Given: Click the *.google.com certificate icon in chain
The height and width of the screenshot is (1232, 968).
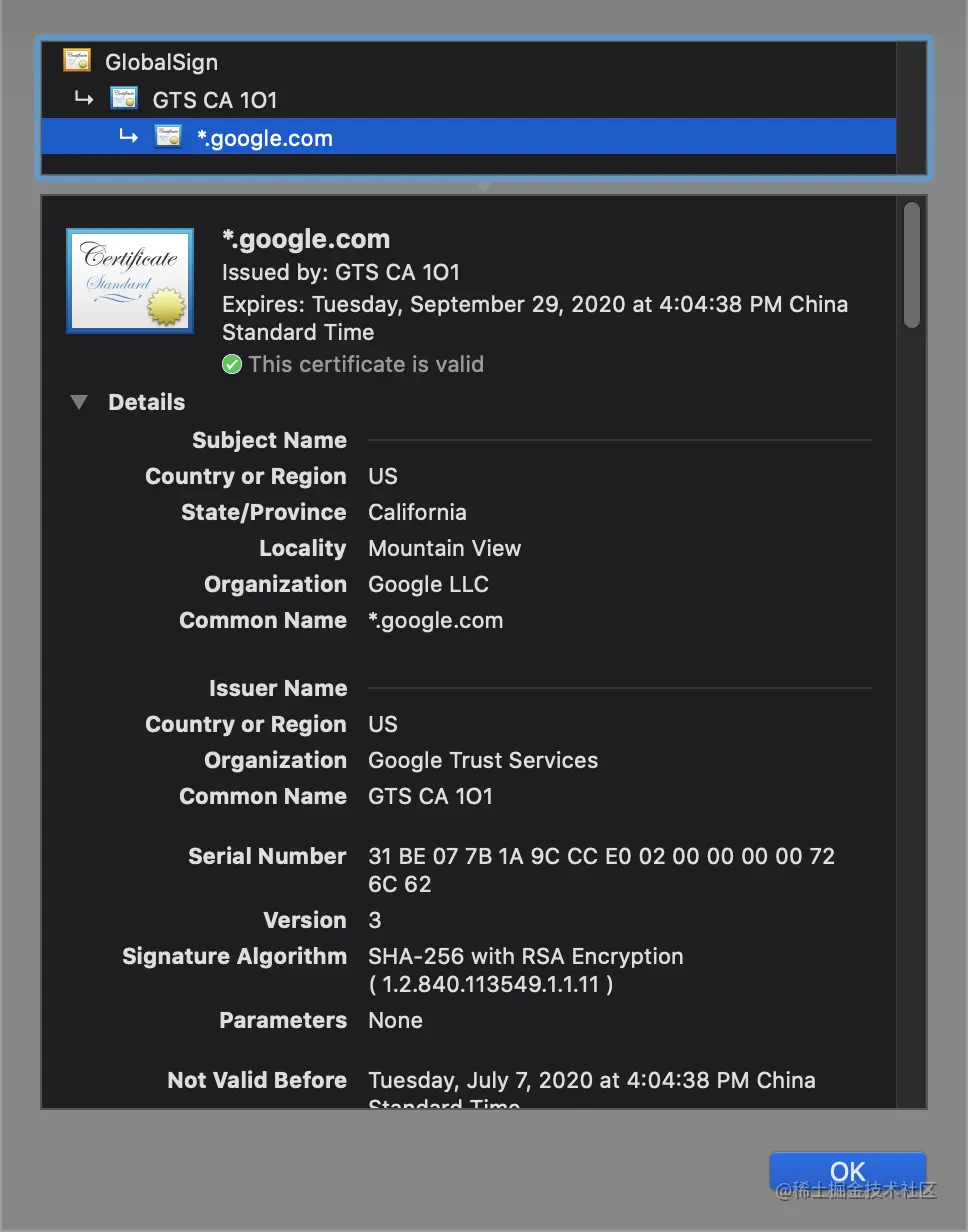Looking at the screenshot, I should pos(169,136).
